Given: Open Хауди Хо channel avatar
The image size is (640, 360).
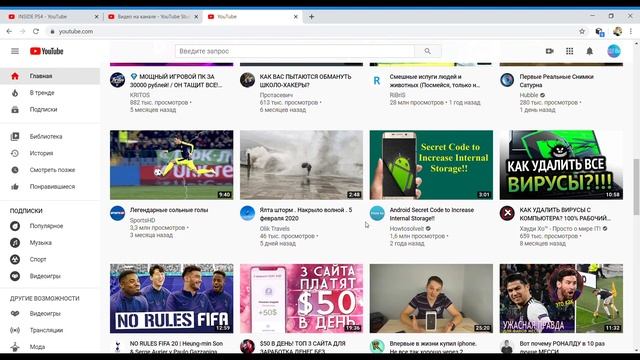Looking at the screenshot, I should pos(507,213).
